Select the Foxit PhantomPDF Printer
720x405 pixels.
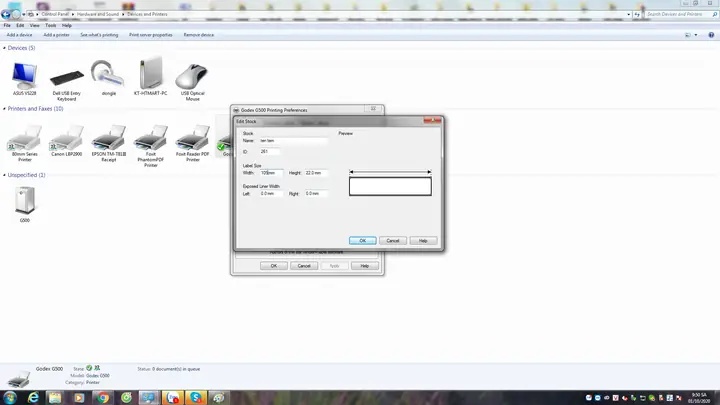tap(151, 146)
